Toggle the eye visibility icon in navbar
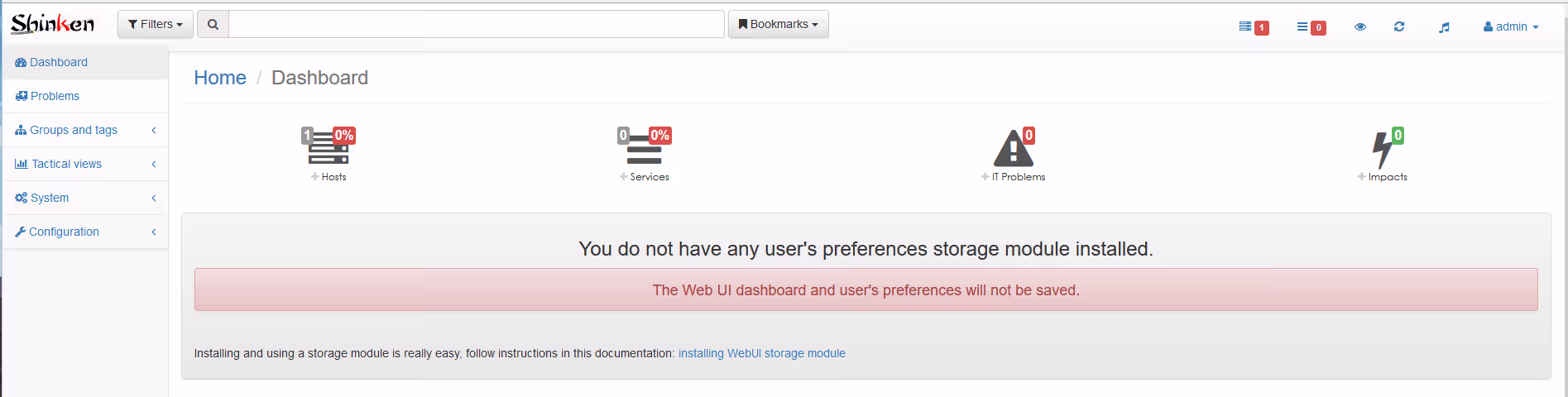The width and height of the screenshot is (1568, 397). (1360, 27)
